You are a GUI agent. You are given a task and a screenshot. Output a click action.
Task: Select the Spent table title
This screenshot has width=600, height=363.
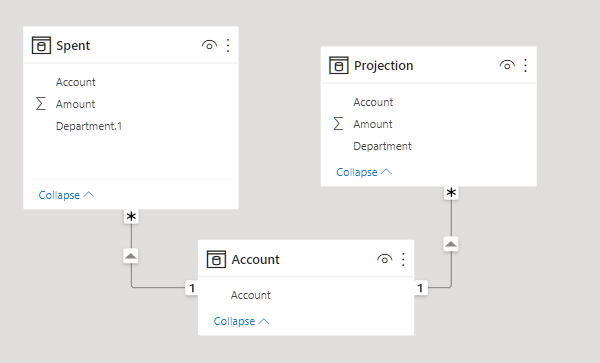(73, 46)
